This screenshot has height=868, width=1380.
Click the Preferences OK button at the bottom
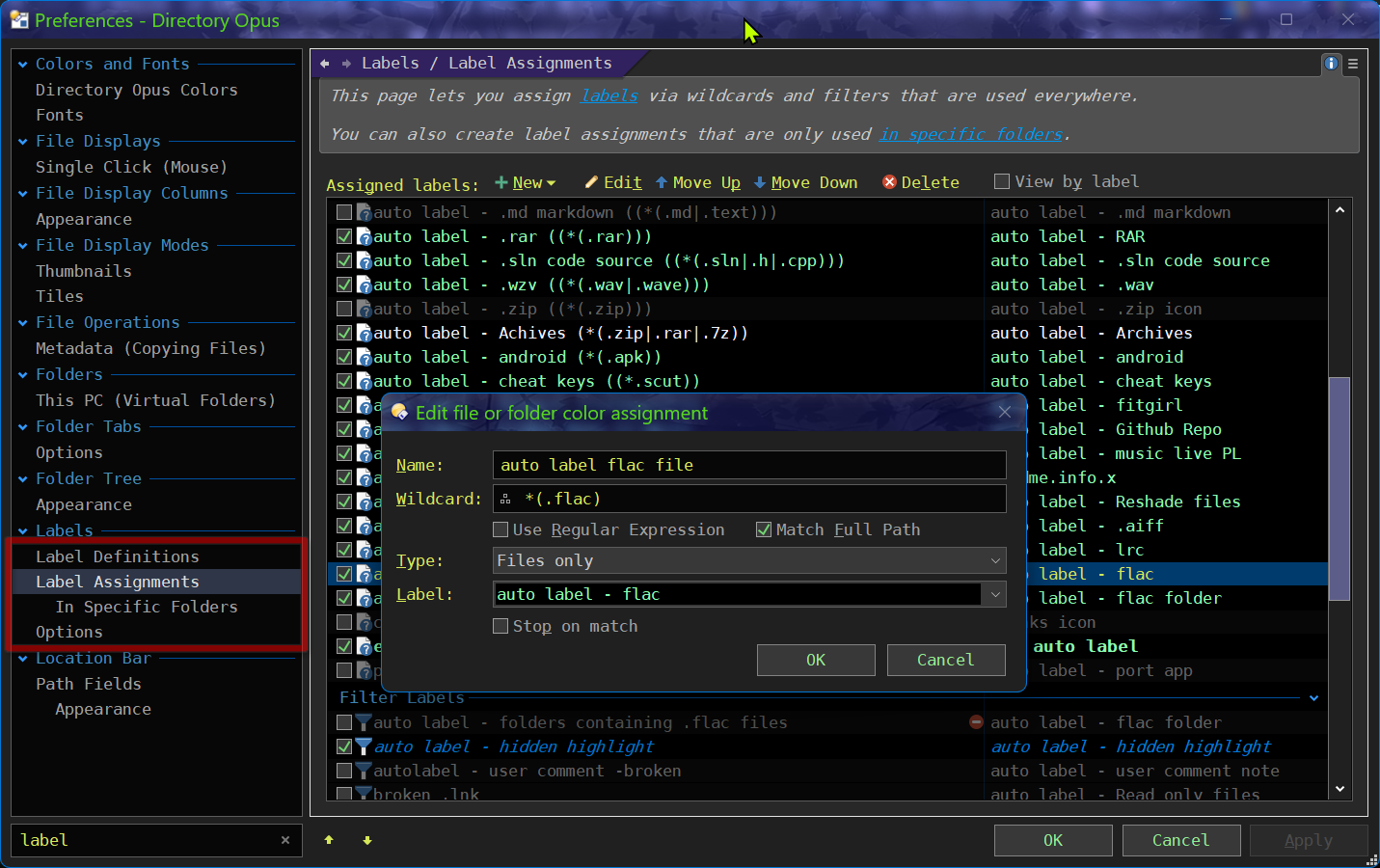point(1053,840)
